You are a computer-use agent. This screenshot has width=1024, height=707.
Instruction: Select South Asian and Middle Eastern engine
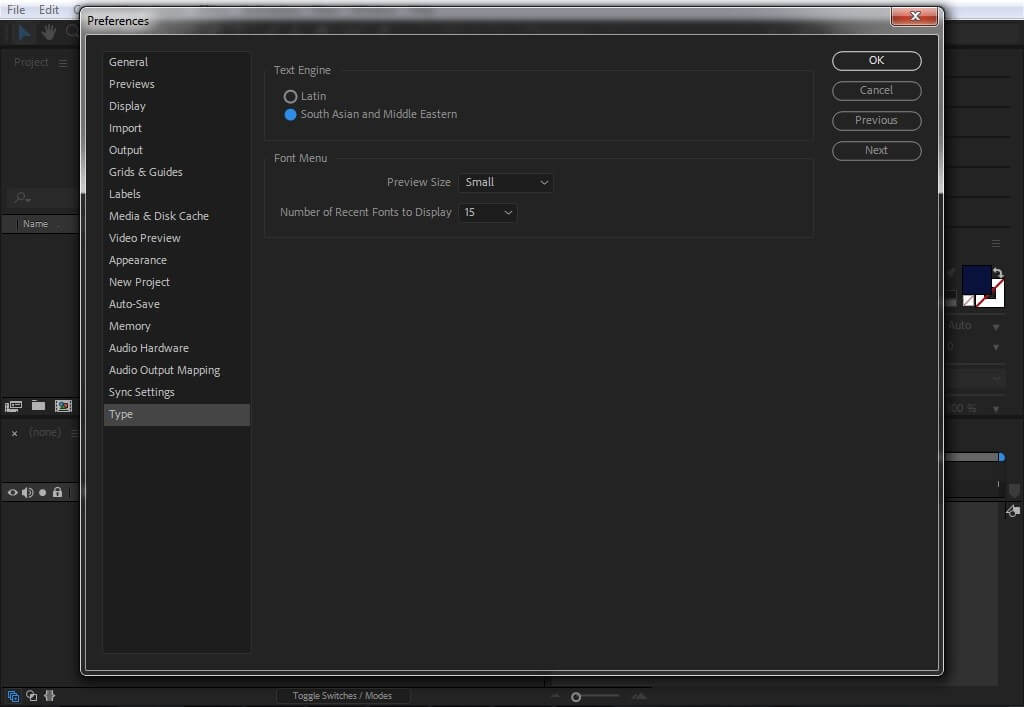pyautogui.click(x=290, y=114)
